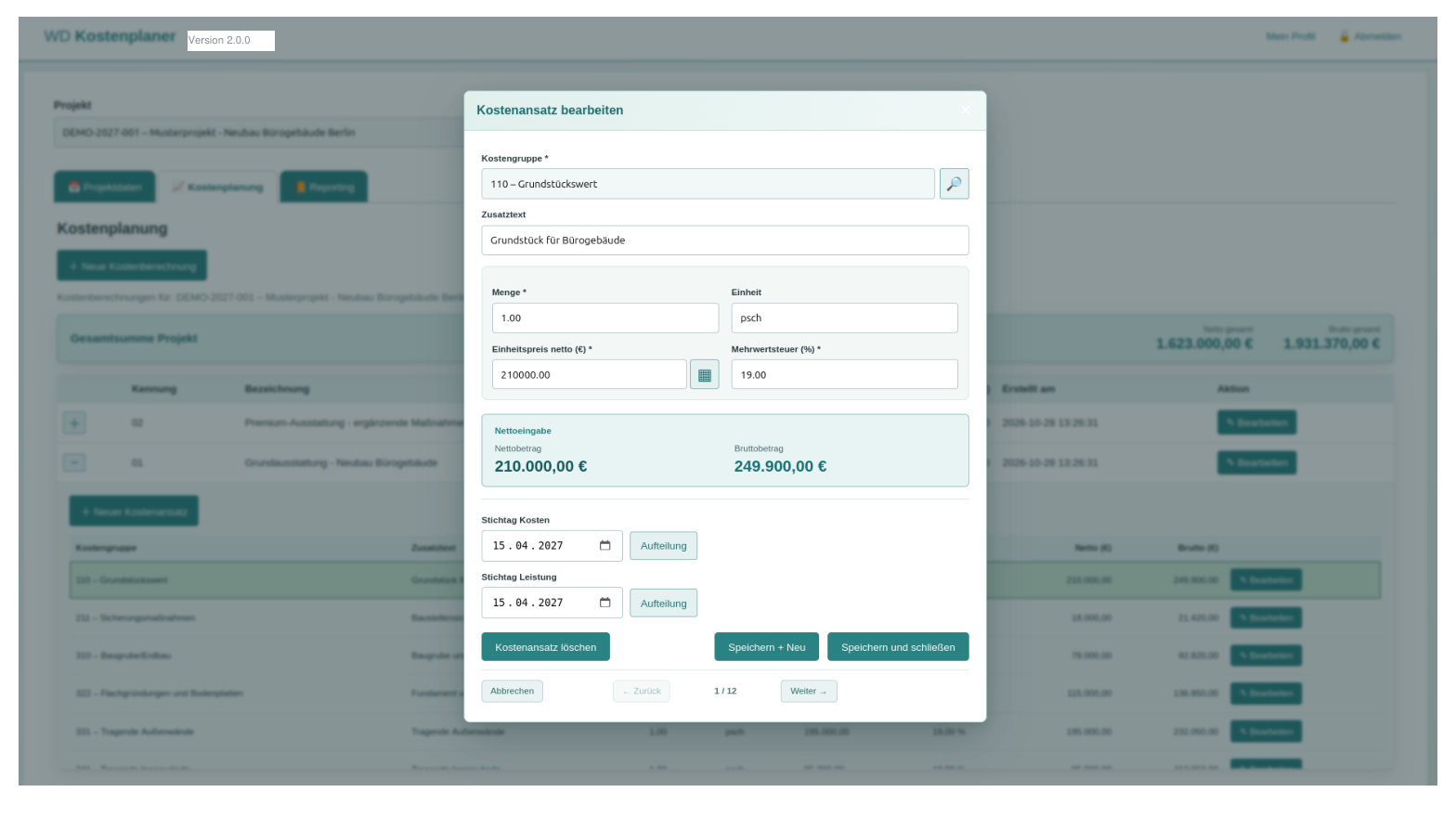Cancel with the Abbrechen button
Screen dimensions: 1456x818
pos(512,691)
